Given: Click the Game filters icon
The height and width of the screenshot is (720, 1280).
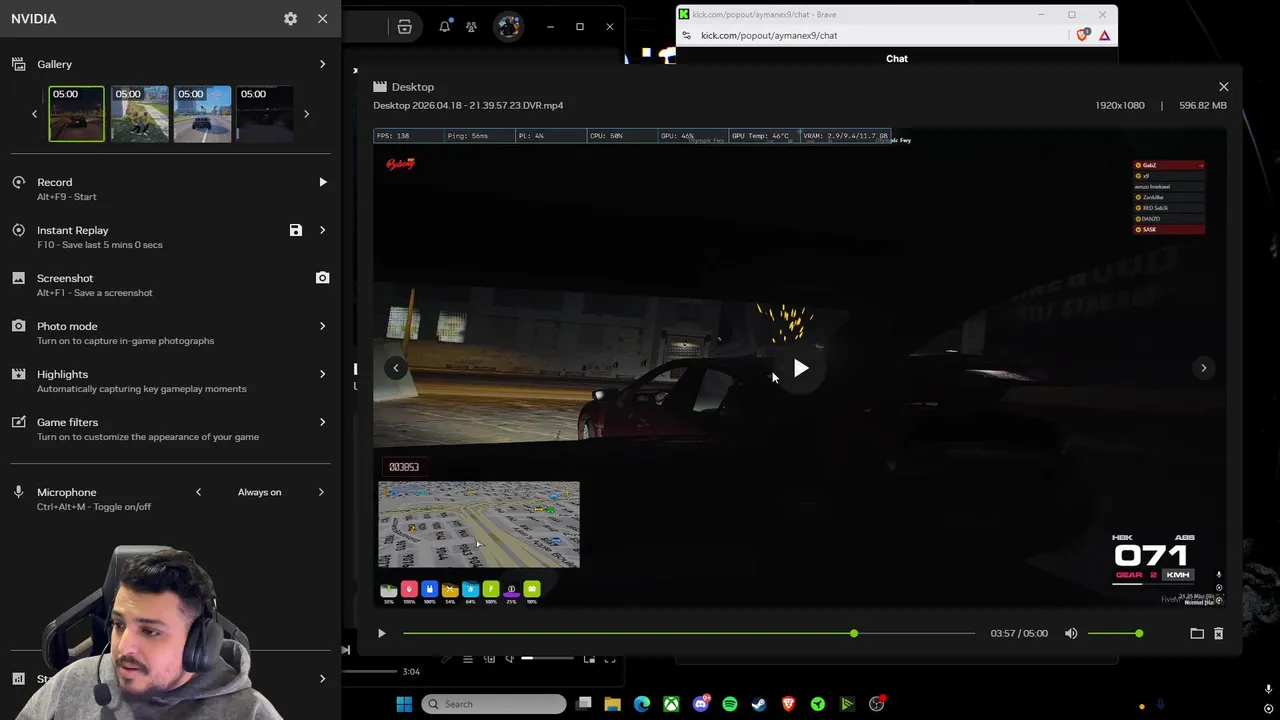Looking at the screenshot, I should pos(18,422).
